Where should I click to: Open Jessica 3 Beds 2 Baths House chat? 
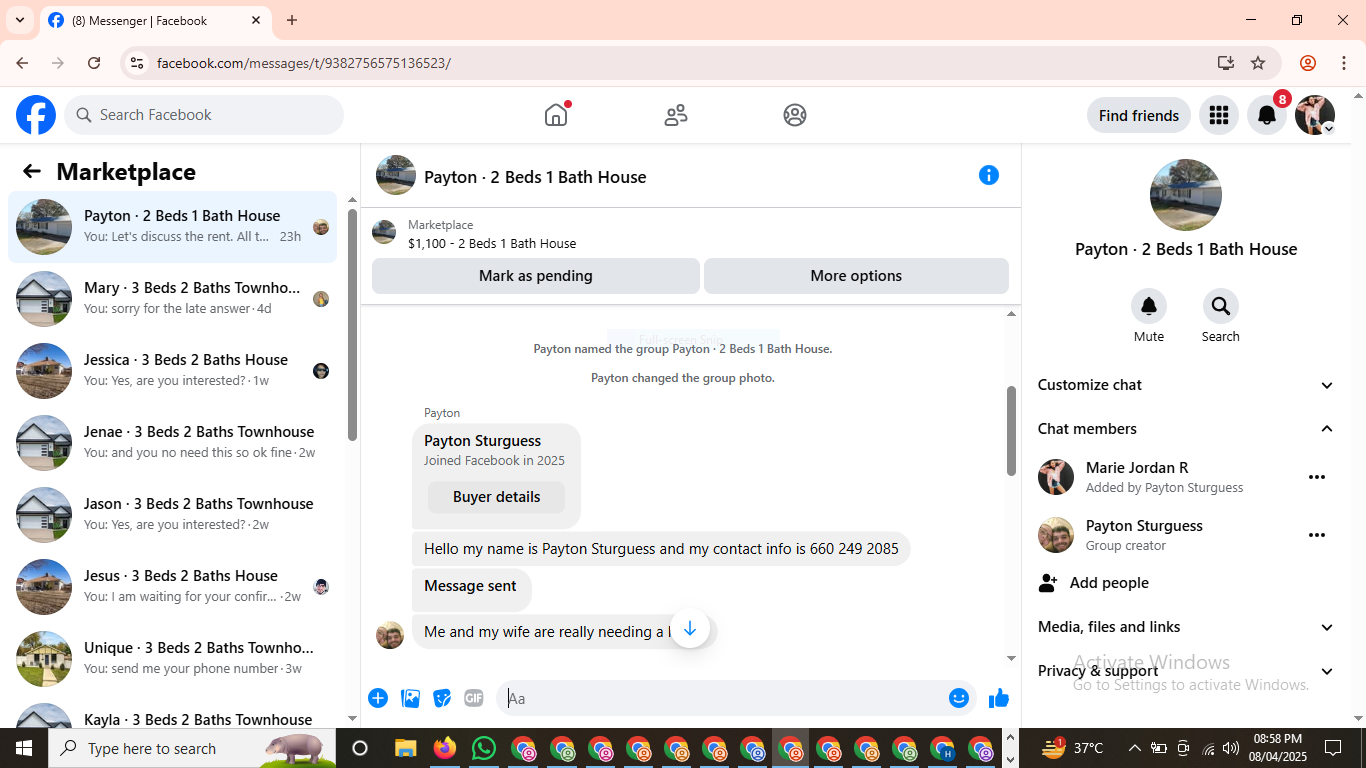(x=173, y=371)
